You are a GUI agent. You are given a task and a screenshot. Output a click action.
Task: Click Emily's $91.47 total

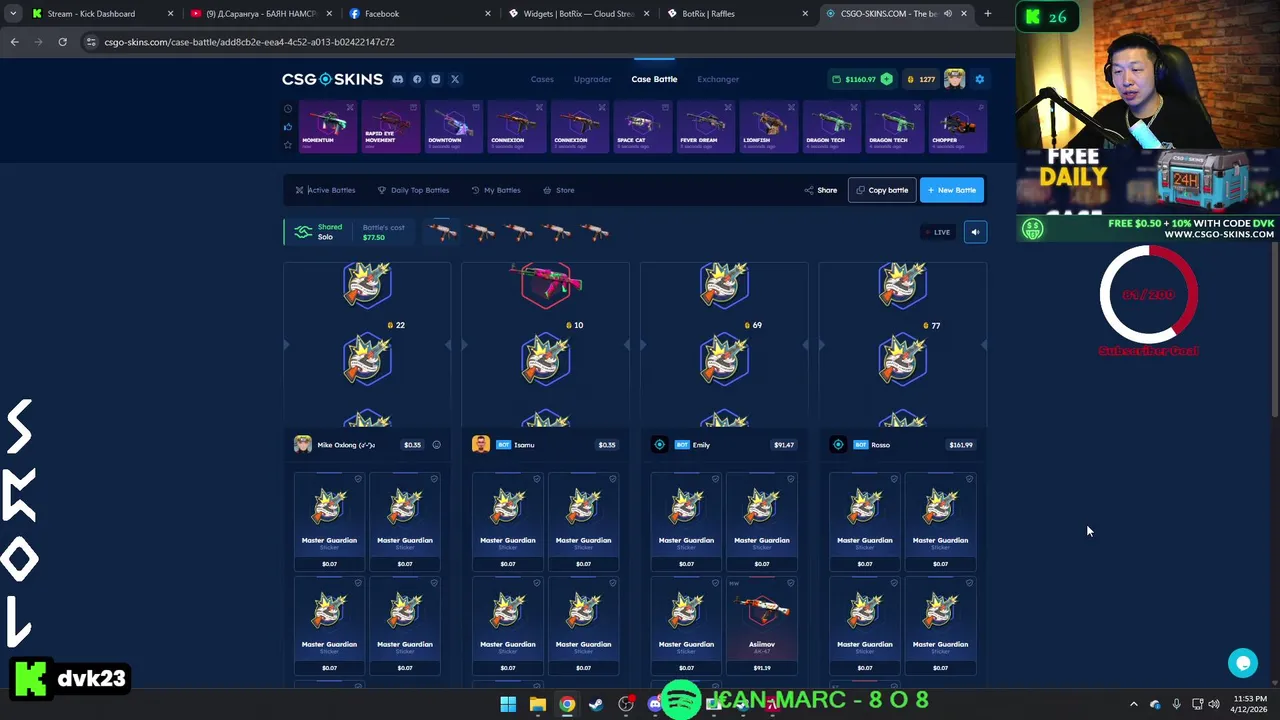[x=784, y=445]
